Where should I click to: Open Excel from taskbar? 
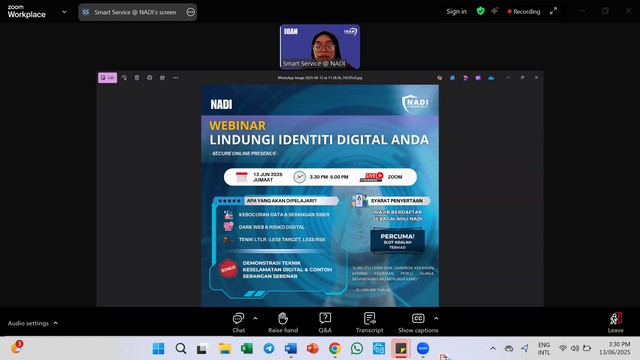(247, 349)
